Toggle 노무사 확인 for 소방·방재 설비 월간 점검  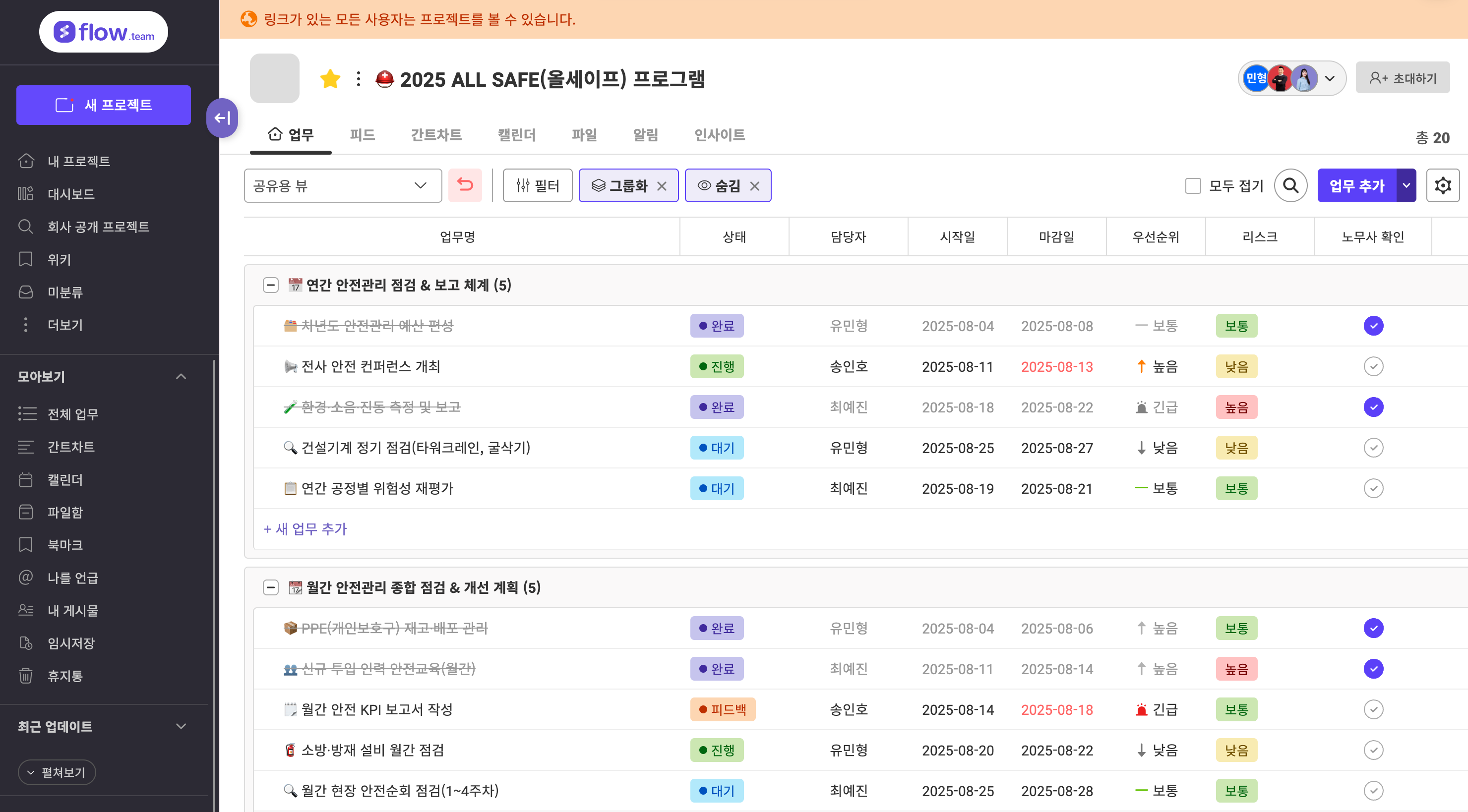pos(1373,750)
